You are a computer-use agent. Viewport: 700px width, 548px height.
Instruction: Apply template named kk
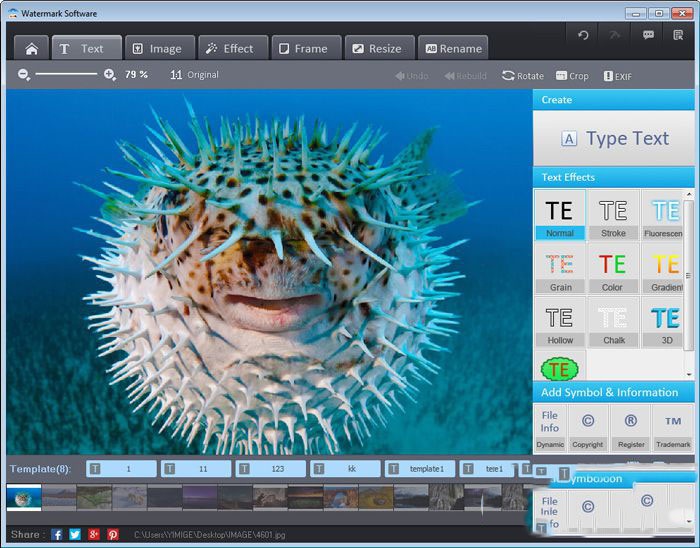click(x=345, y=469)
